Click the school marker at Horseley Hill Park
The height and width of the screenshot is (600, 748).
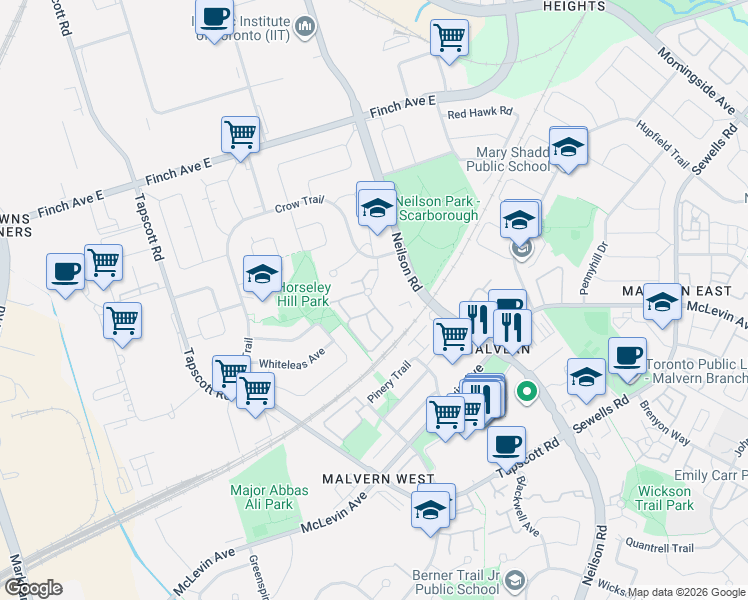click(x=262, y=274)
